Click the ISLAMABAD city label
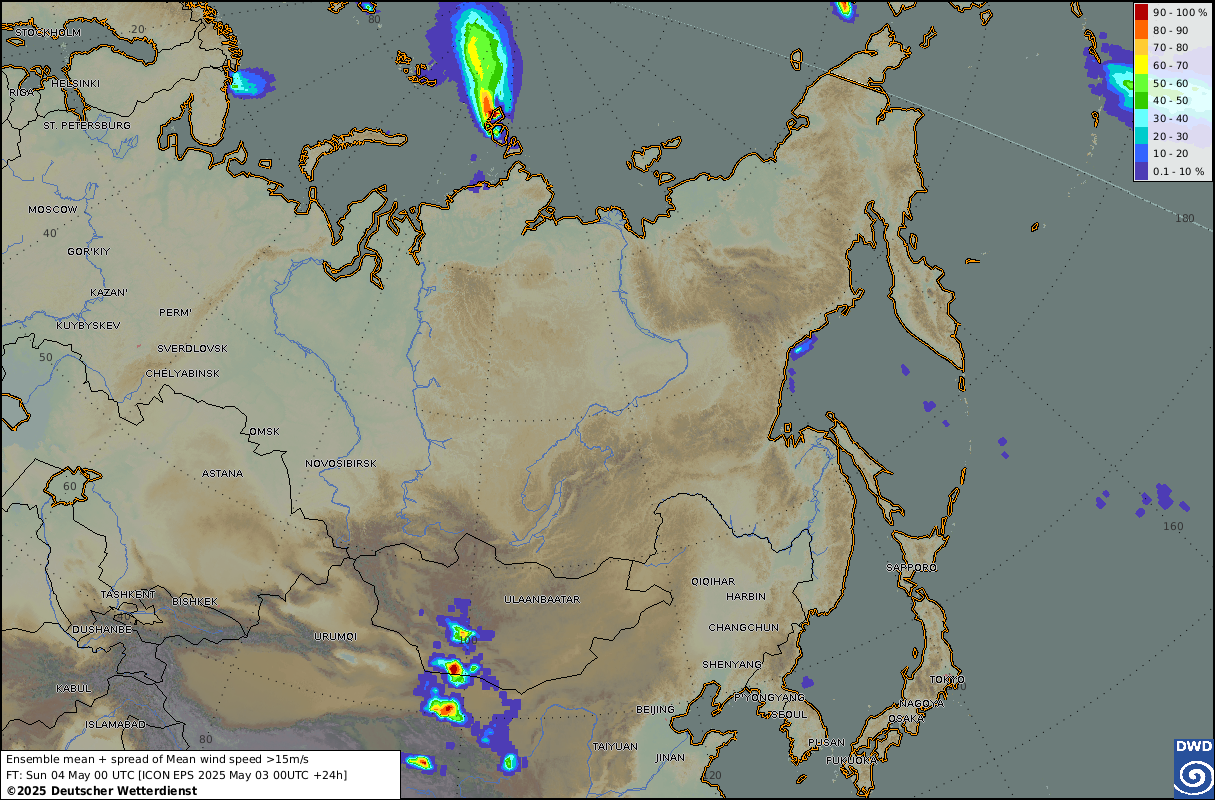Image resolution: width=1215 pixels, height=800 pixels. point(116,724)
